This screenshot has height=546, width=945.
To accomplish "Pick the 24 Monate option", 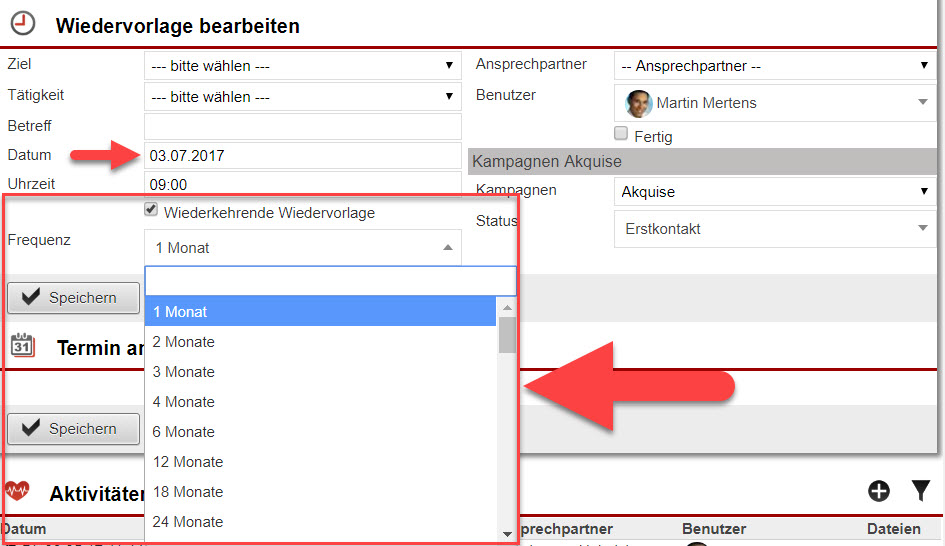I will click(188, 522).
